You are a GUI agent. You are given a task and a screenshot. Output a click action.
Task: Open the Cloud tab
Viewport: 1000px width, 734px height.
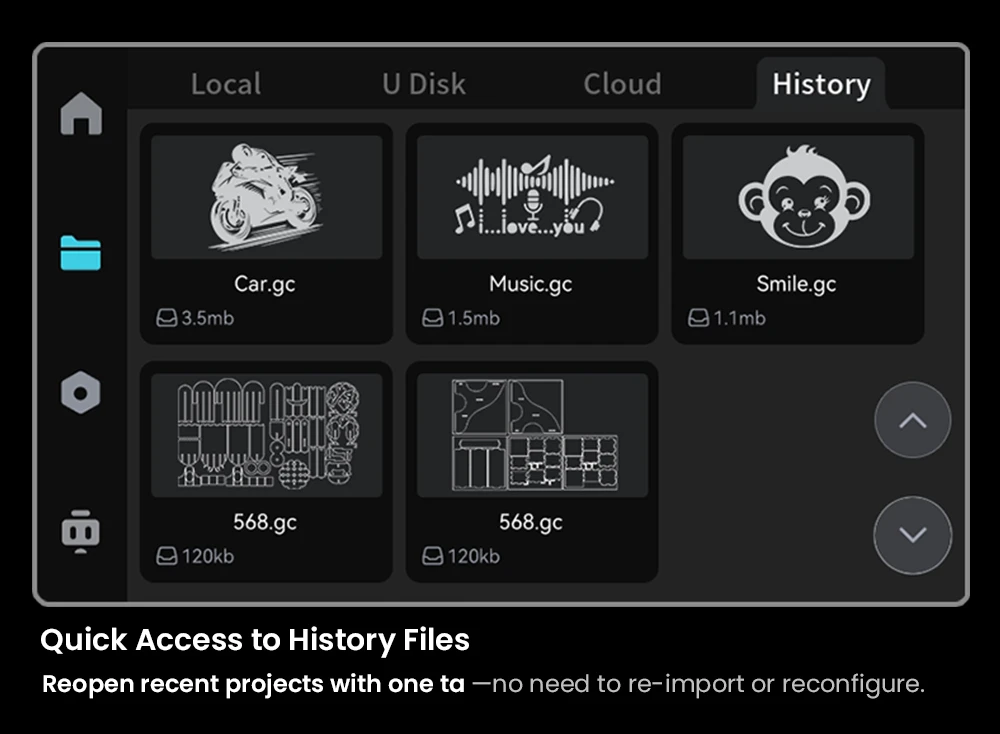point(622,84)
